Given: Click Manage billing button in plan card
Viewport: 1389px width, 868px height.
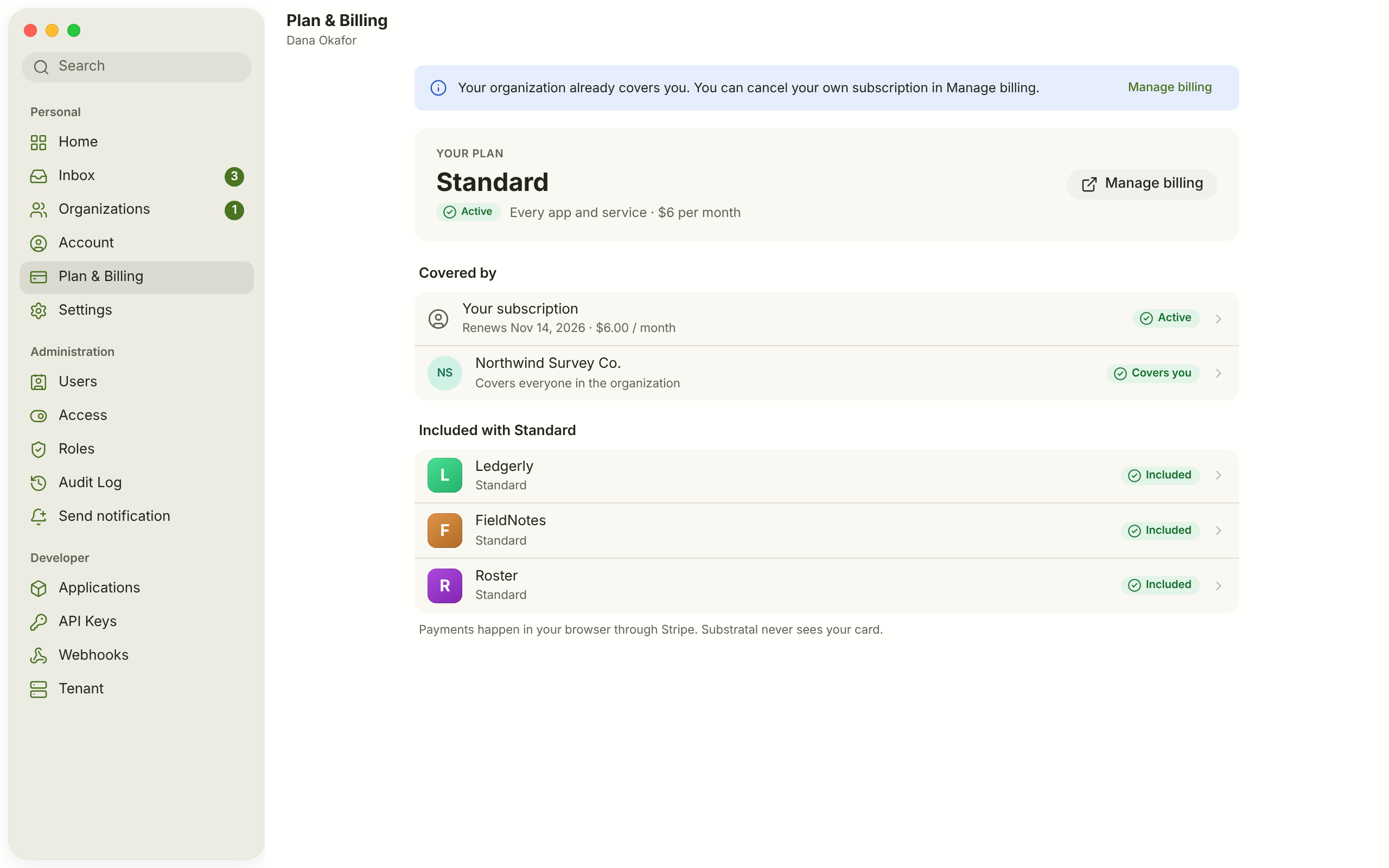Looking at the screenshot, I should (x=1142, y=184).
